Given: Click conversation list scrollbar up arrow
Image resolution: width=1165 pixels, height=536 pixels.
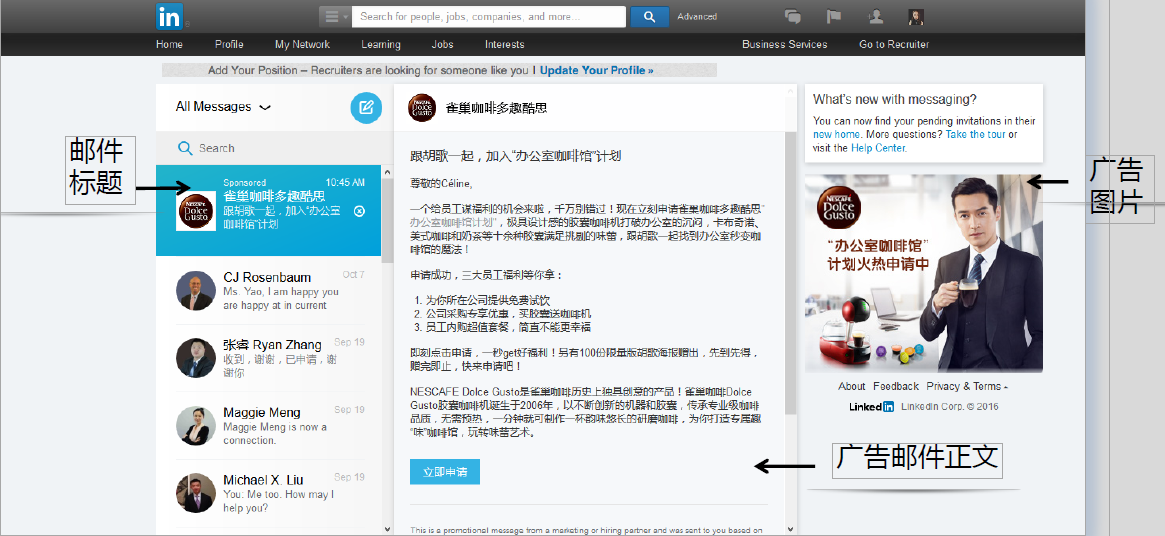Looking at the screenshot, I should coord(387,172).
